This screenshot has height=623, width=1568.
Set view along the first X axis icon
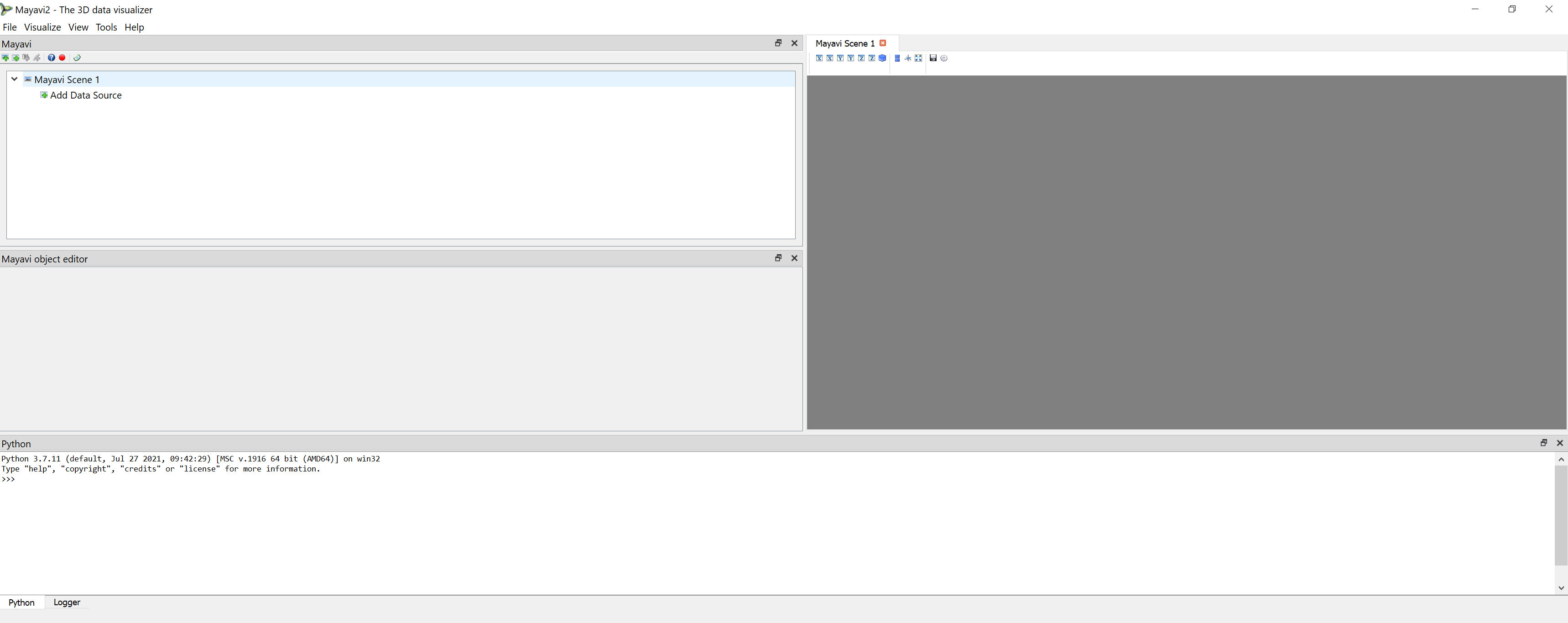pos(819,58)
